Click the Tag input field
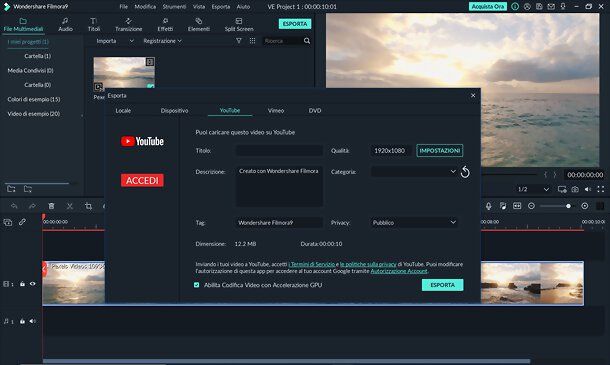The width and height of the screenshot is (610, 365). point(279,223)
